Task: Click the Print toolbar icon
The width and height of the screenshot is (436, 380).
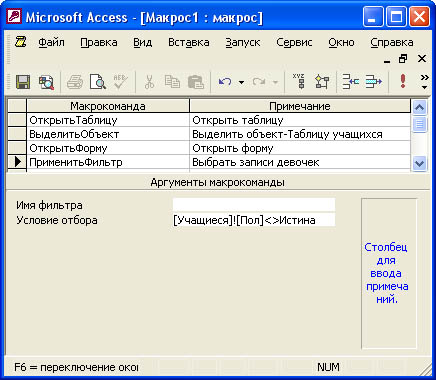Action: [75, 82]
